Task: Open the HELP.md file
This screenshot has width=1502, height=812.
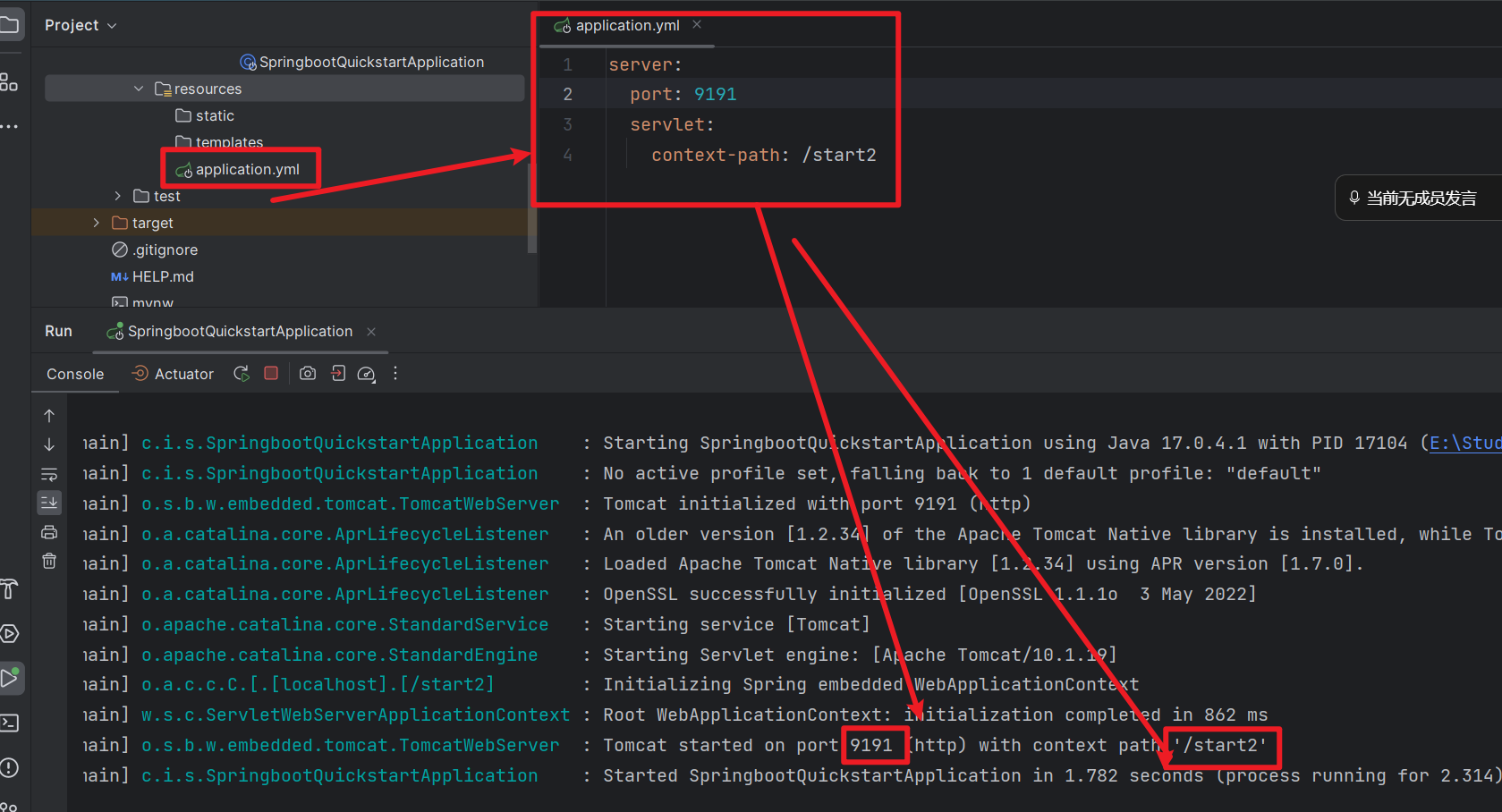Action: point(152,276)
